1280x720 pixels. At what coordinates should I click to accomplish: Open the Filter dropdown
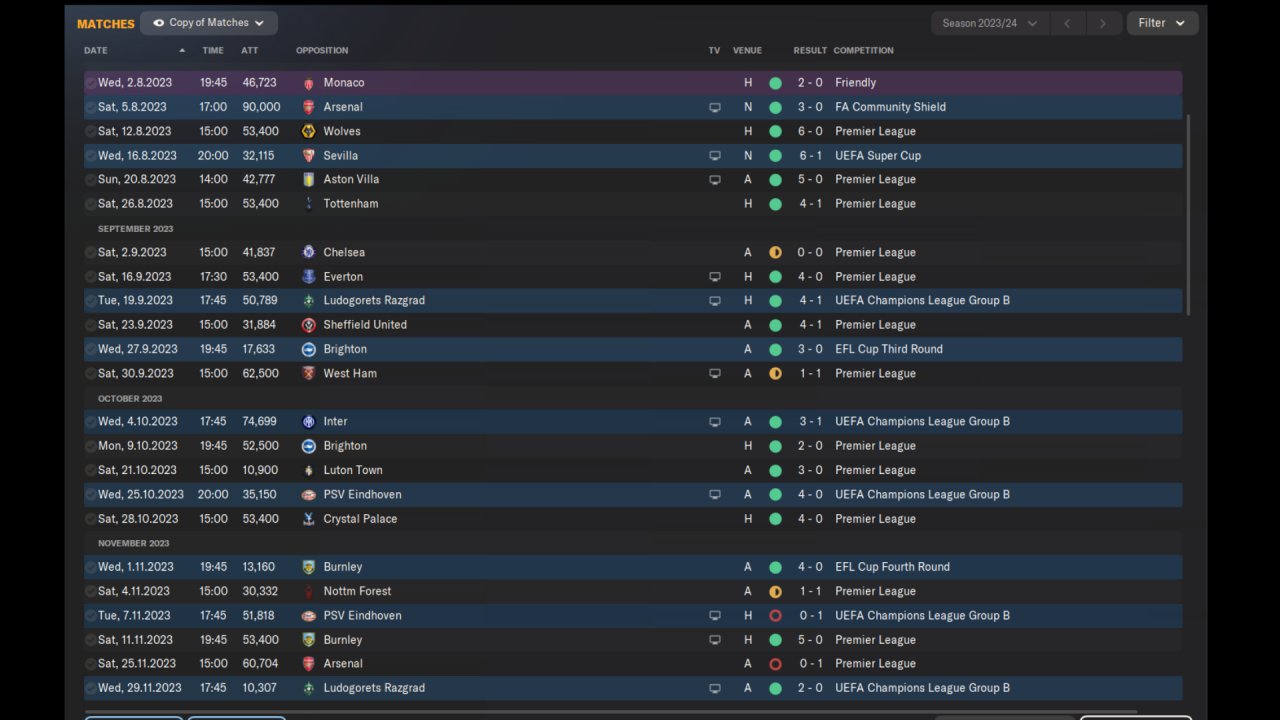1162,23
